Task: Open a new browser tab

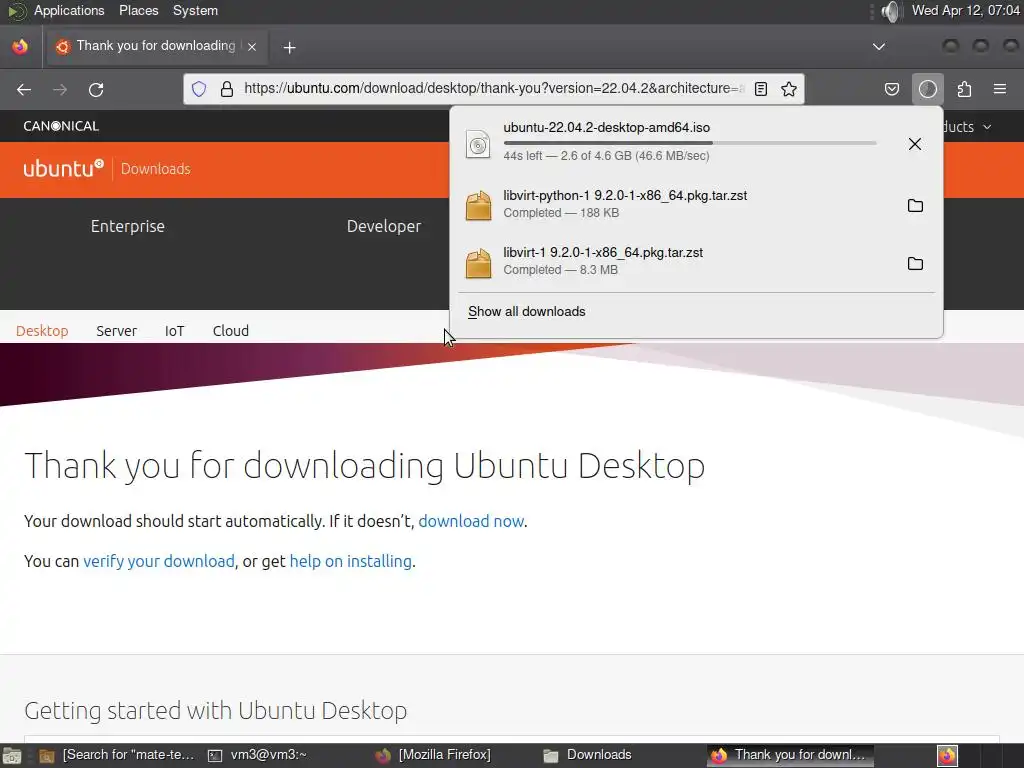Action: coord(289,47)
